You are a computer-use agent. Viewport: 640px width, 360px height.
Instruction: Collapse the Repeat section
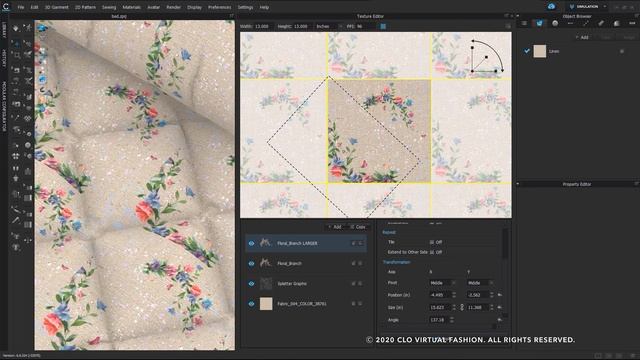click(x=389, y=232)
